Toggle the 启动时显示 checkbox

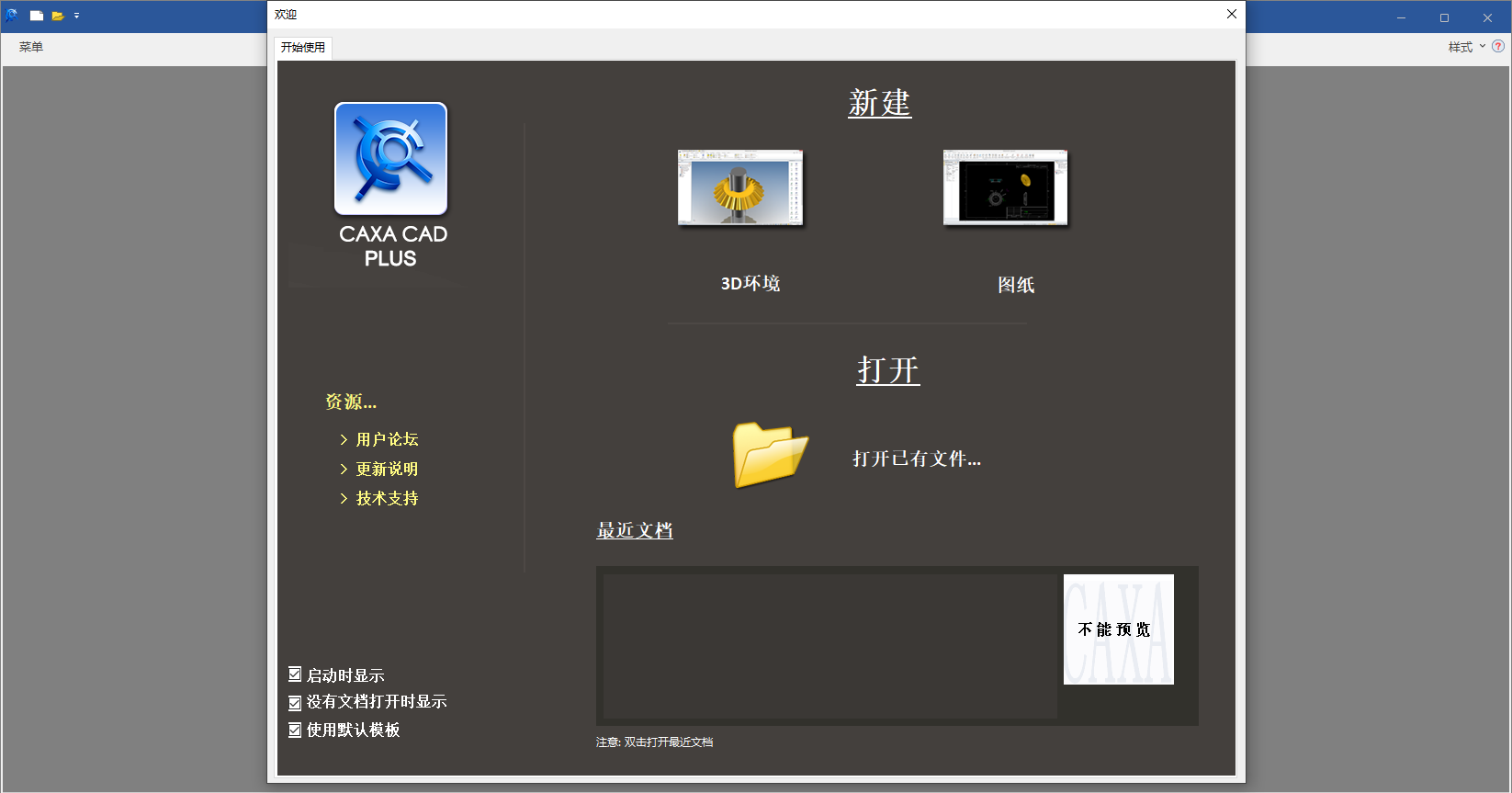[295, 674]
